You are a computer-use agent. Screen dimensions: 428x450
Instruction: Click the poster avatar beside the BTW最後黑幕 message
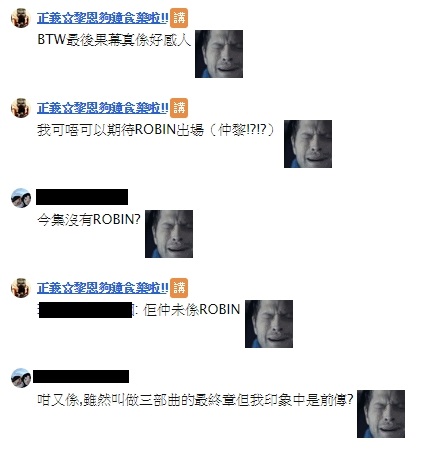[x=21, y=18]
